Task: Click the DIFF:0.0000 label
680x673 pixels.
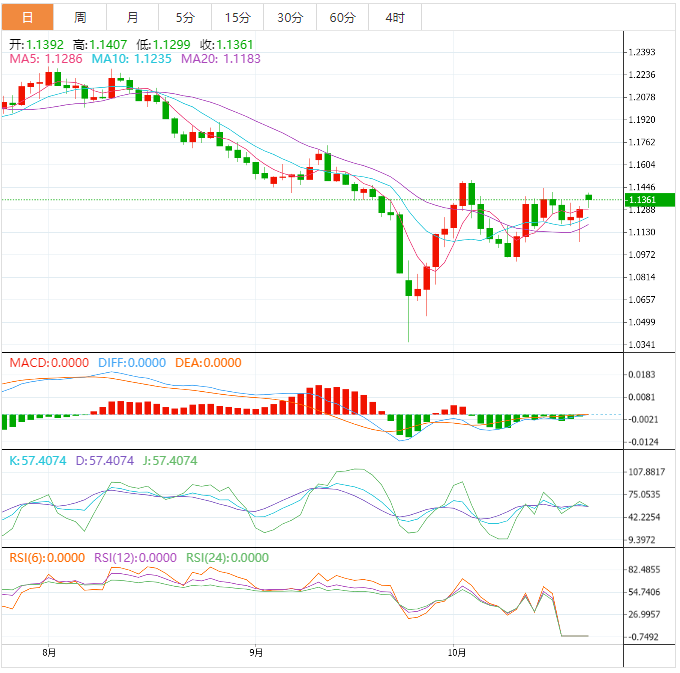Action: coord(132,363)
